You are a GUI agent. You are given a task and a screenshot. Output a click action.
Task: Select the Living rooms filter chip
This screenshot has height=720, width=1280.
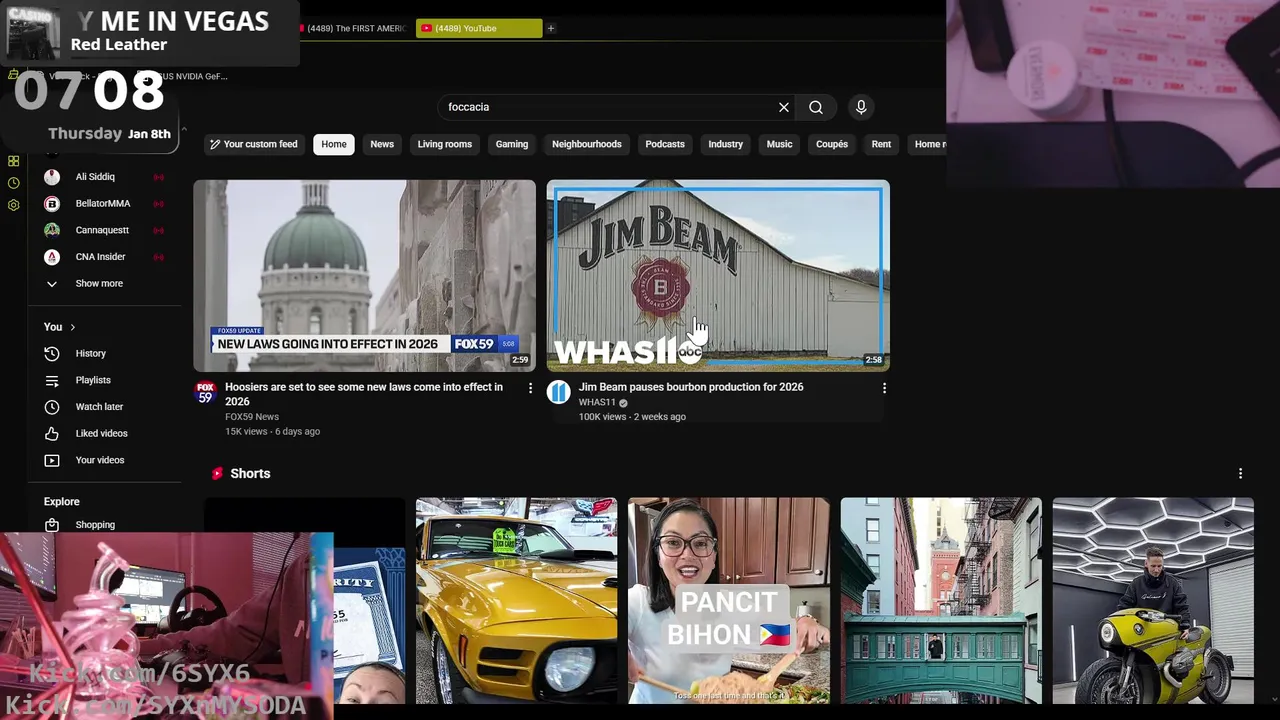[445, 144]
